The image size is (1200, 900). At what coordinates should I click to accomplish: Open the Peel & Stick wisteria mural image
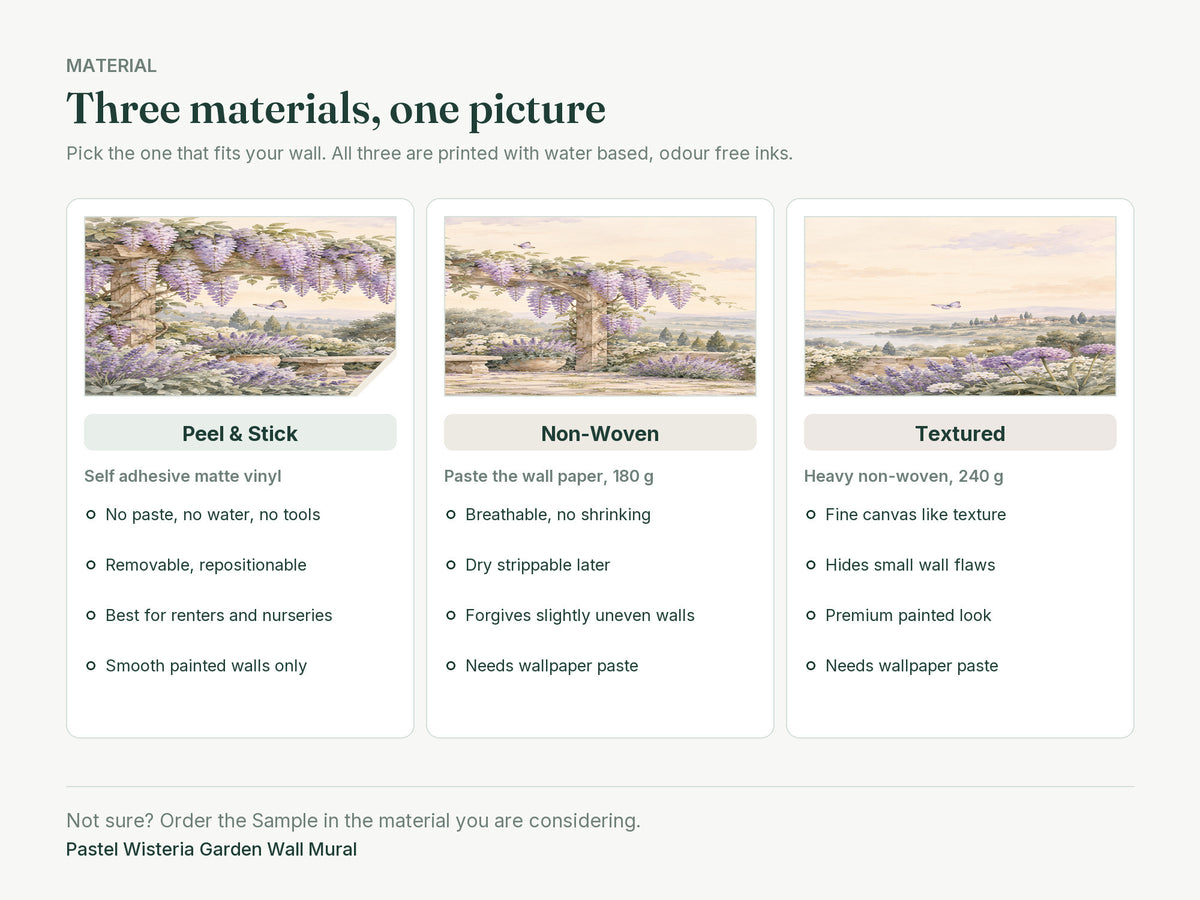click(240, 306)
